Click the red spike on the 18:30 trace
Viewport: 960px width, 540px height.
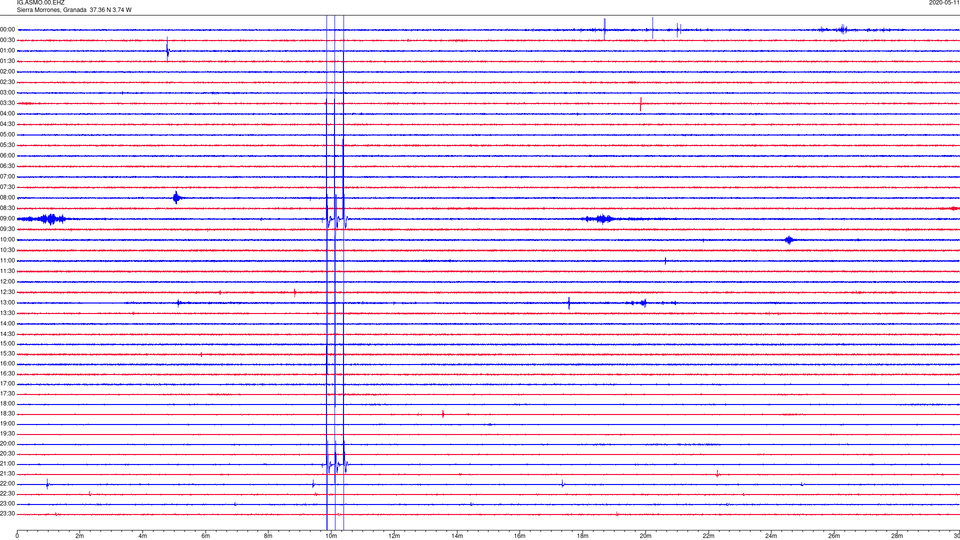pyautogui.click(x=443, y=414)
